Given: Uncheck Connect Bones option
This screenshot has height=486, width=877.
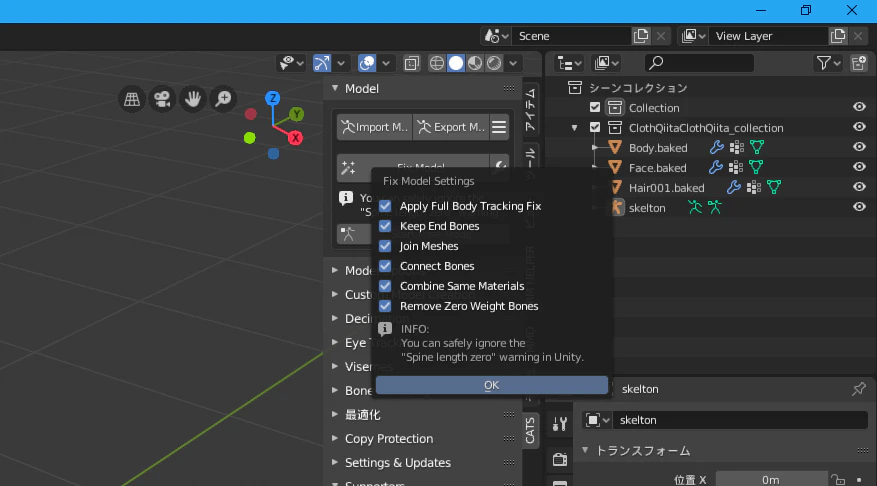Looking at the screenshot, I should point(385,266).
